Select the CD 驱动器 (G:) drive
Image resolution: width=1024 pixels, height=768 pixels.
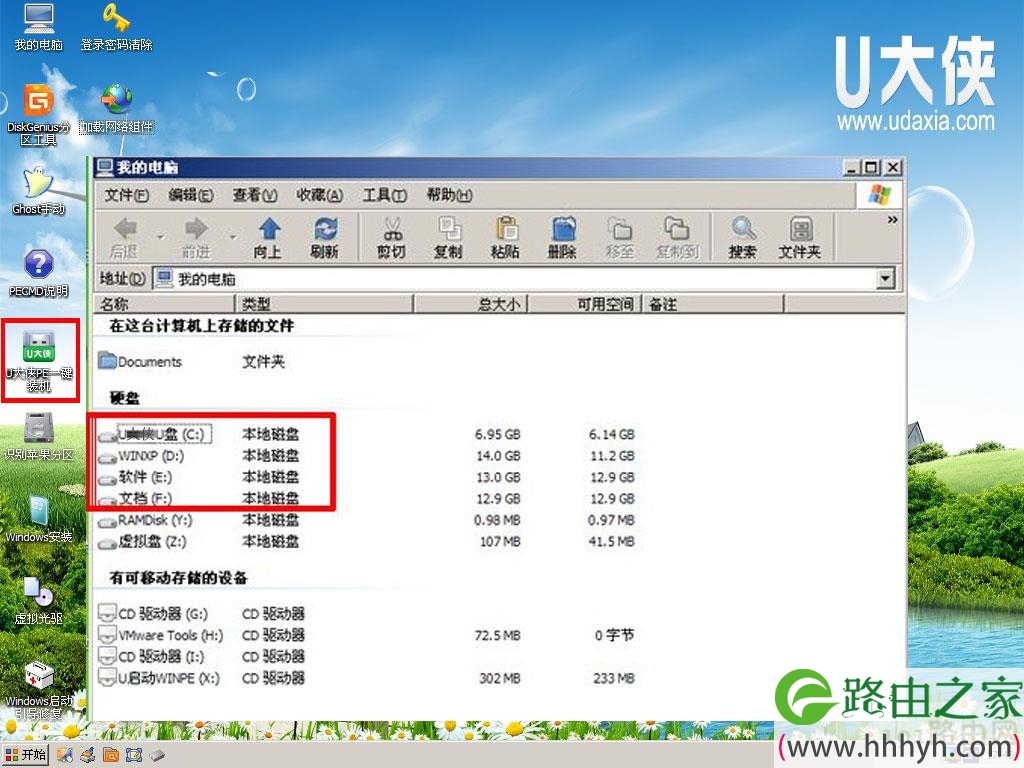coord(153,614)
